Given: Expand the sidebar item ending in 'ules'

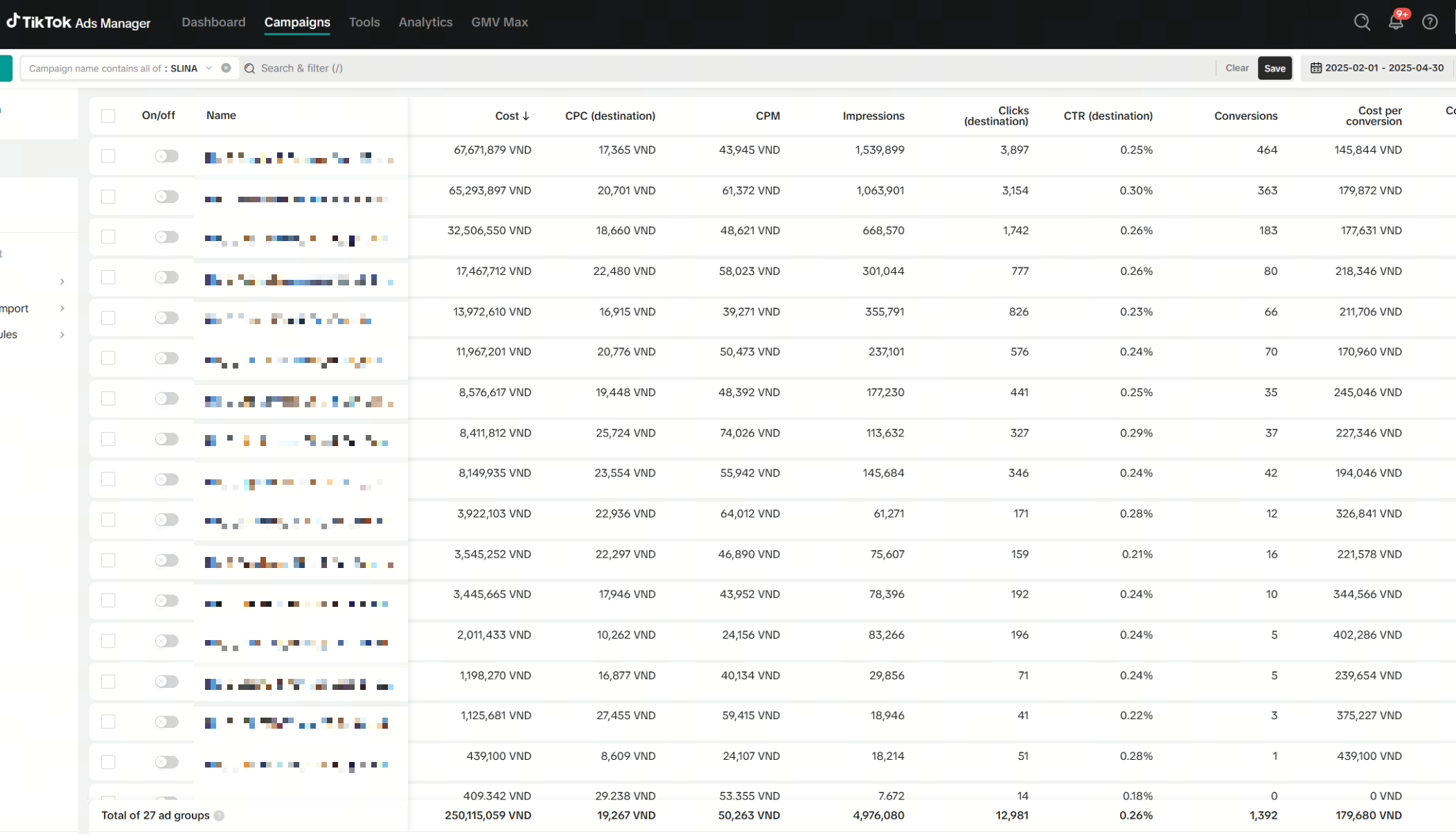Looking at the screenshot, I should [x=62, y=335].
